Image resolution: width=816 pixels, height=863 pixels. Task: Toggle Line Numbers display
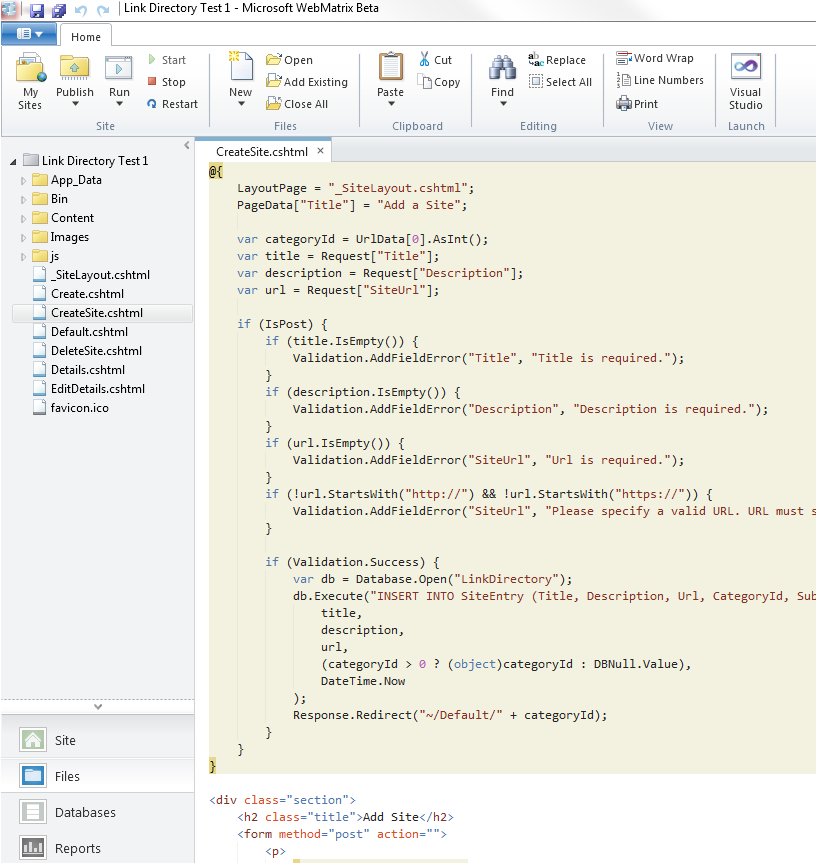point(659,80)
